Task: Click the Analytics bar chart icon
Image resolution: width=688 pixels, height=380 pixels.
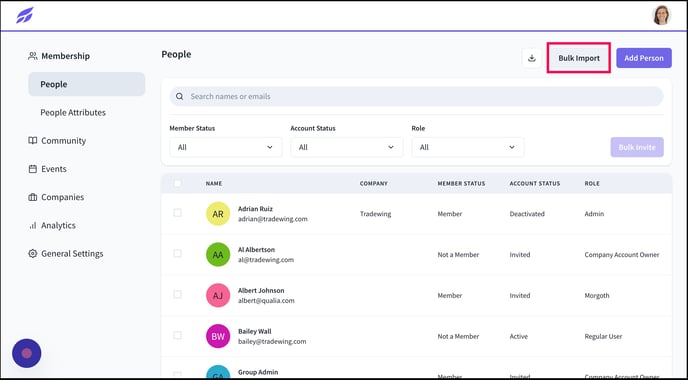Action: [32, 226]
